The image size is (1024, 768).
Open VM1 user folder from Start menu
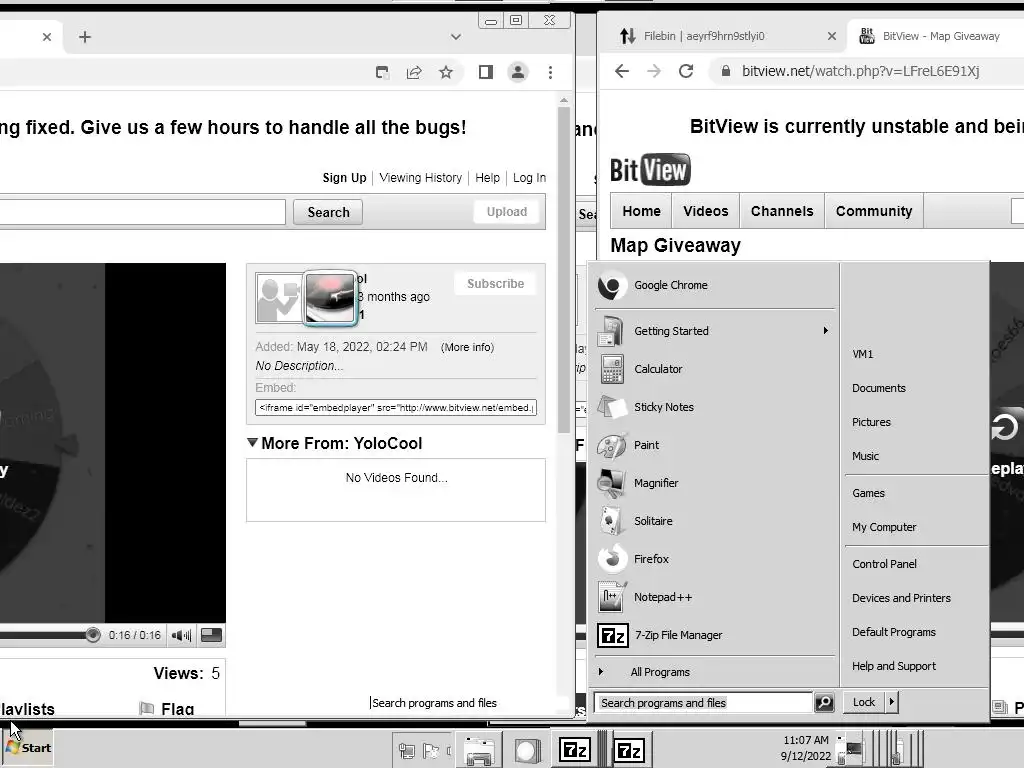[862, 354]
